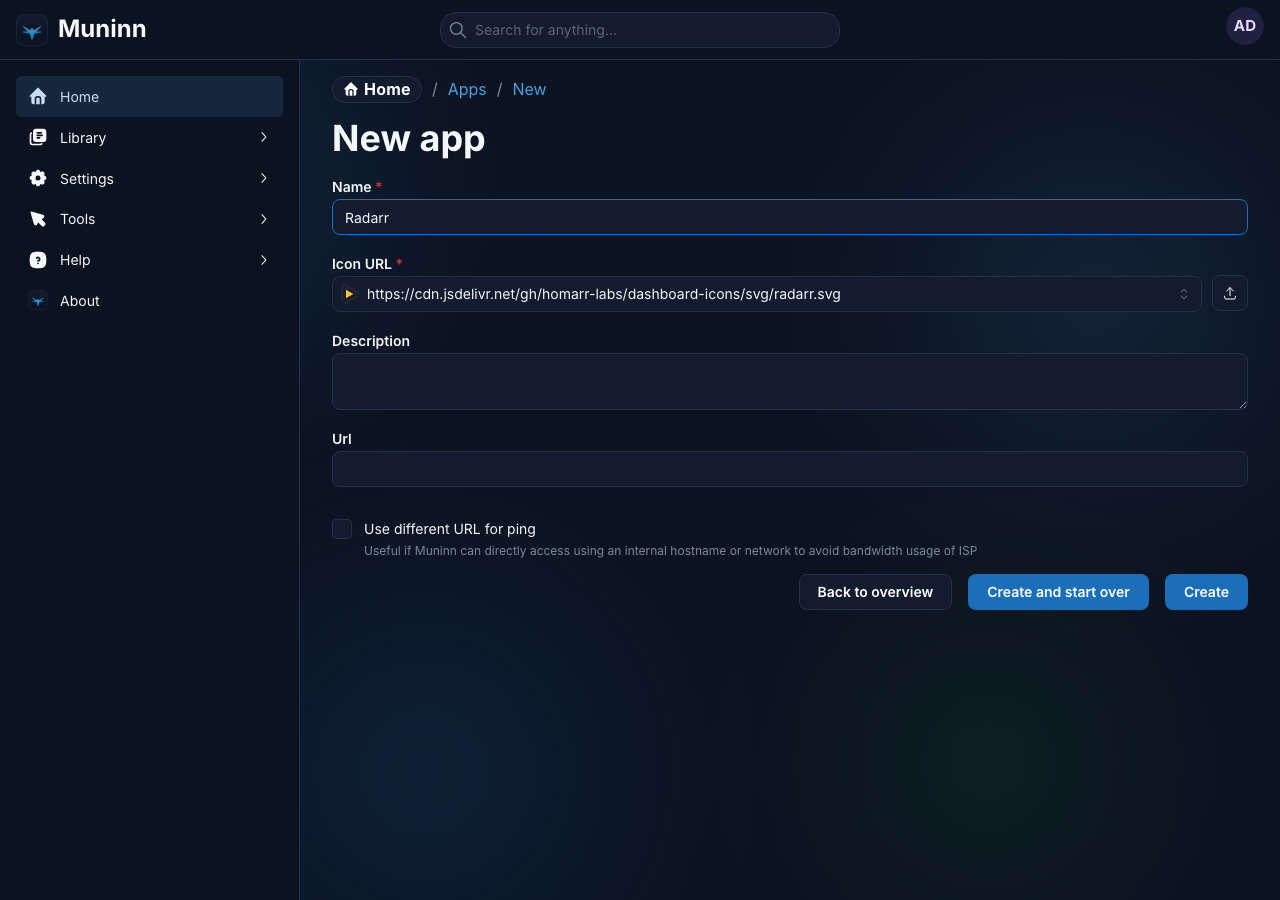The height and width of the screenshot is (900, 1280).
Task: Enable Use different URL for ping checkbox
Action: (342, 529)
